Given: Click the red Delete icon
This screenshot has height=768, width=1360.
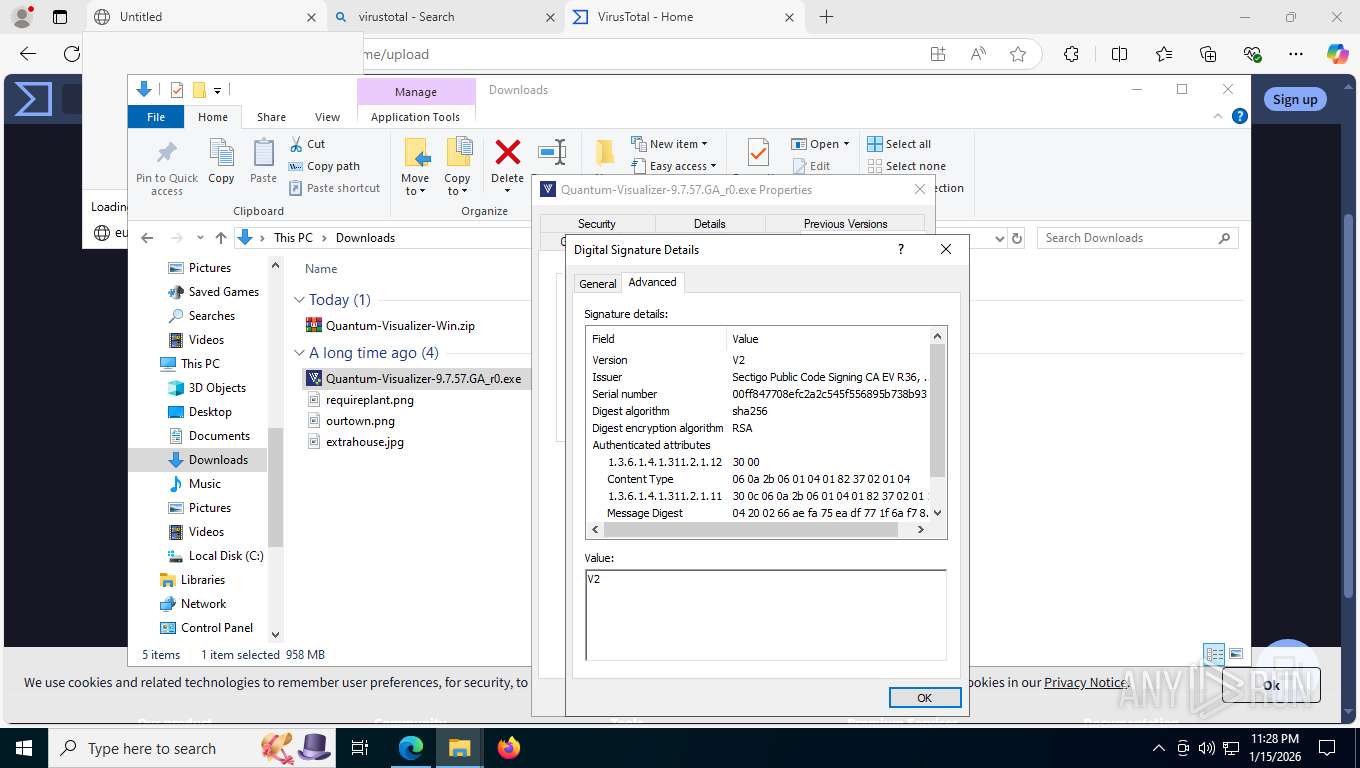Looking at the screenshot, I should click(x=508, y=152).
